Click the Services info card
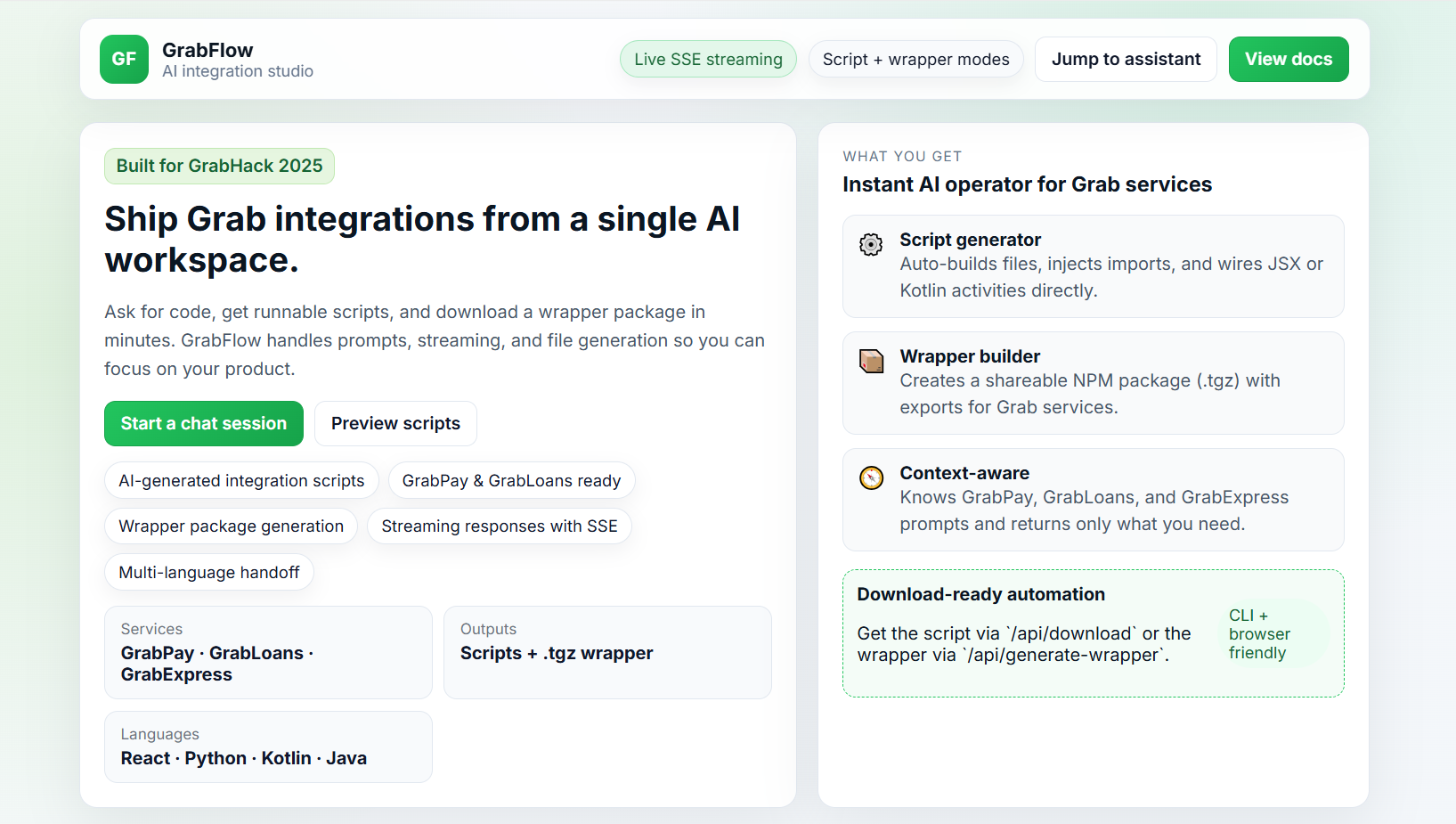Viewport: 1456px width, 824px height. [x=268, y=652]
